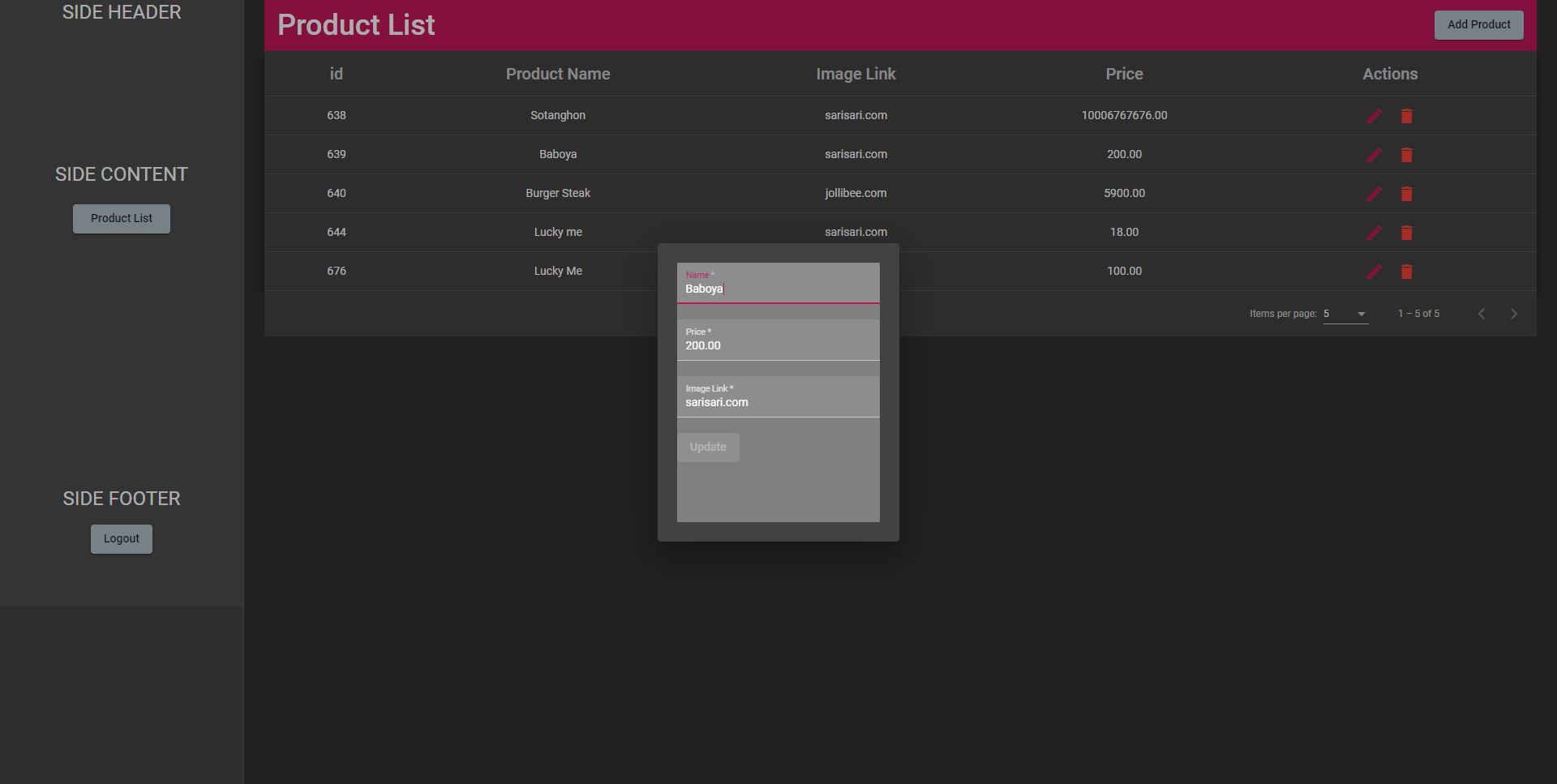Focus the Image Link input field
Image resolution: width=1557 pixels, height=784 pixels.
tap(778, 396)
